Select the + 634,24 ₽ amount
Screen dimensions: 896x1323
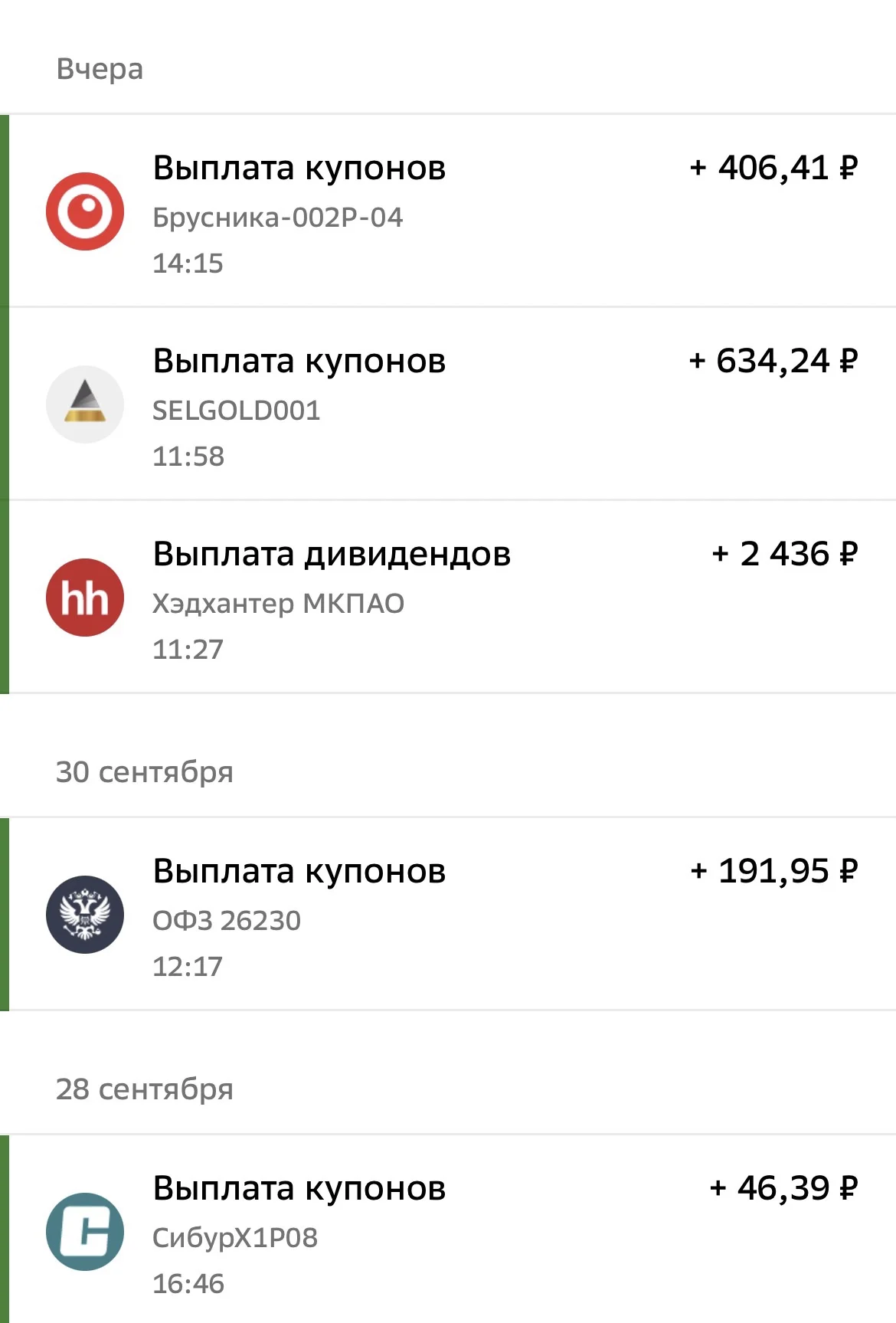coord(773,361)
